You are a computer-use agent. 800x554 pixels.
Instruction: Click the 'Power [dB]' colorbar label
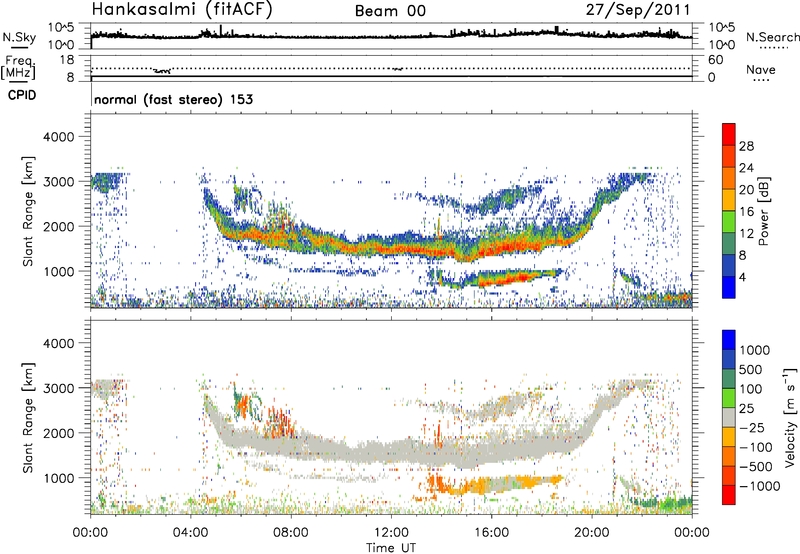(x=763, y=211)
